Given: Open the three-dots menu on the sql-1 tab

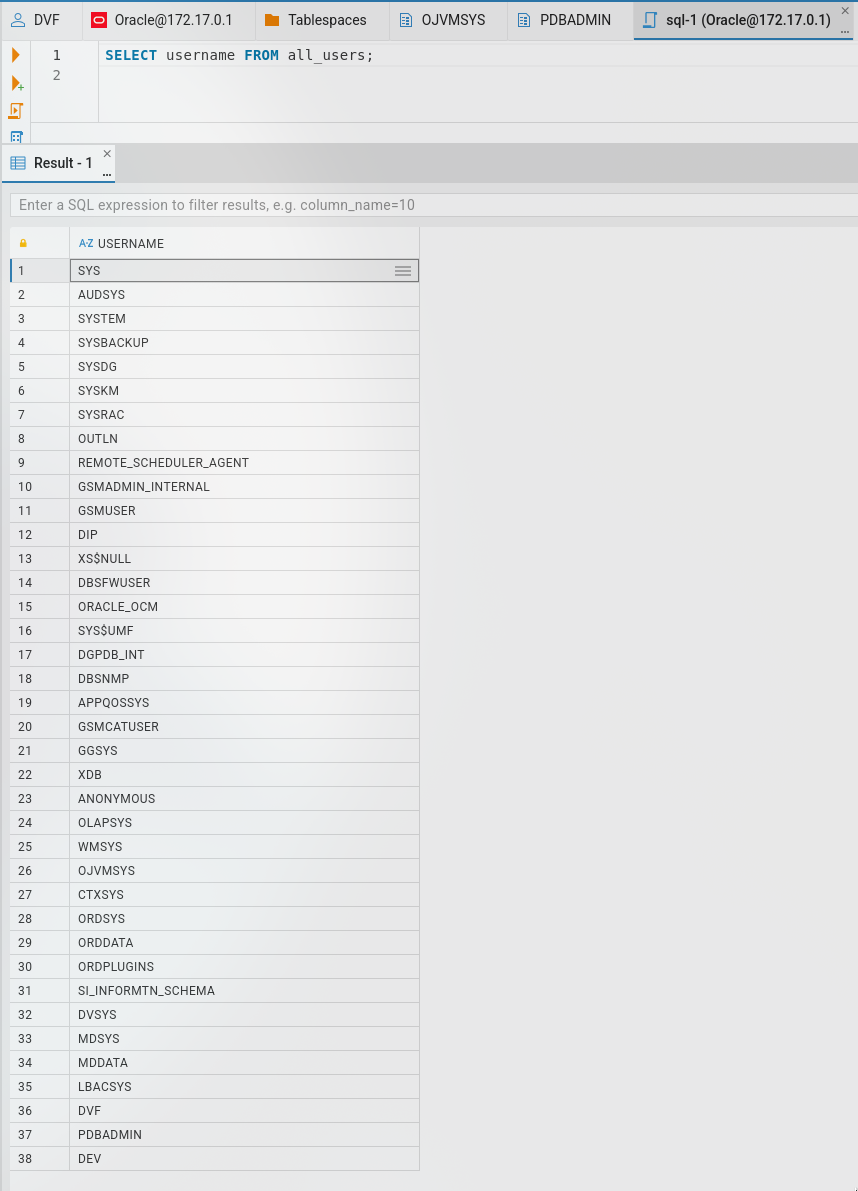Looking at the screenshot, I should pos(845,31).
